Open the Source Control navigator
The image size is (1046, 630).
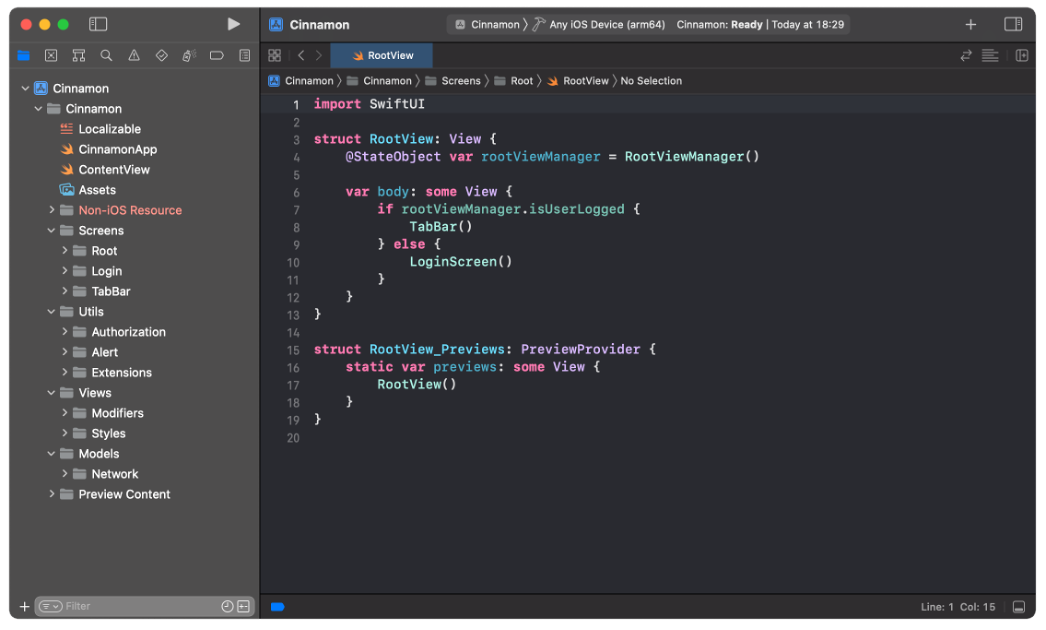(51, 56)
